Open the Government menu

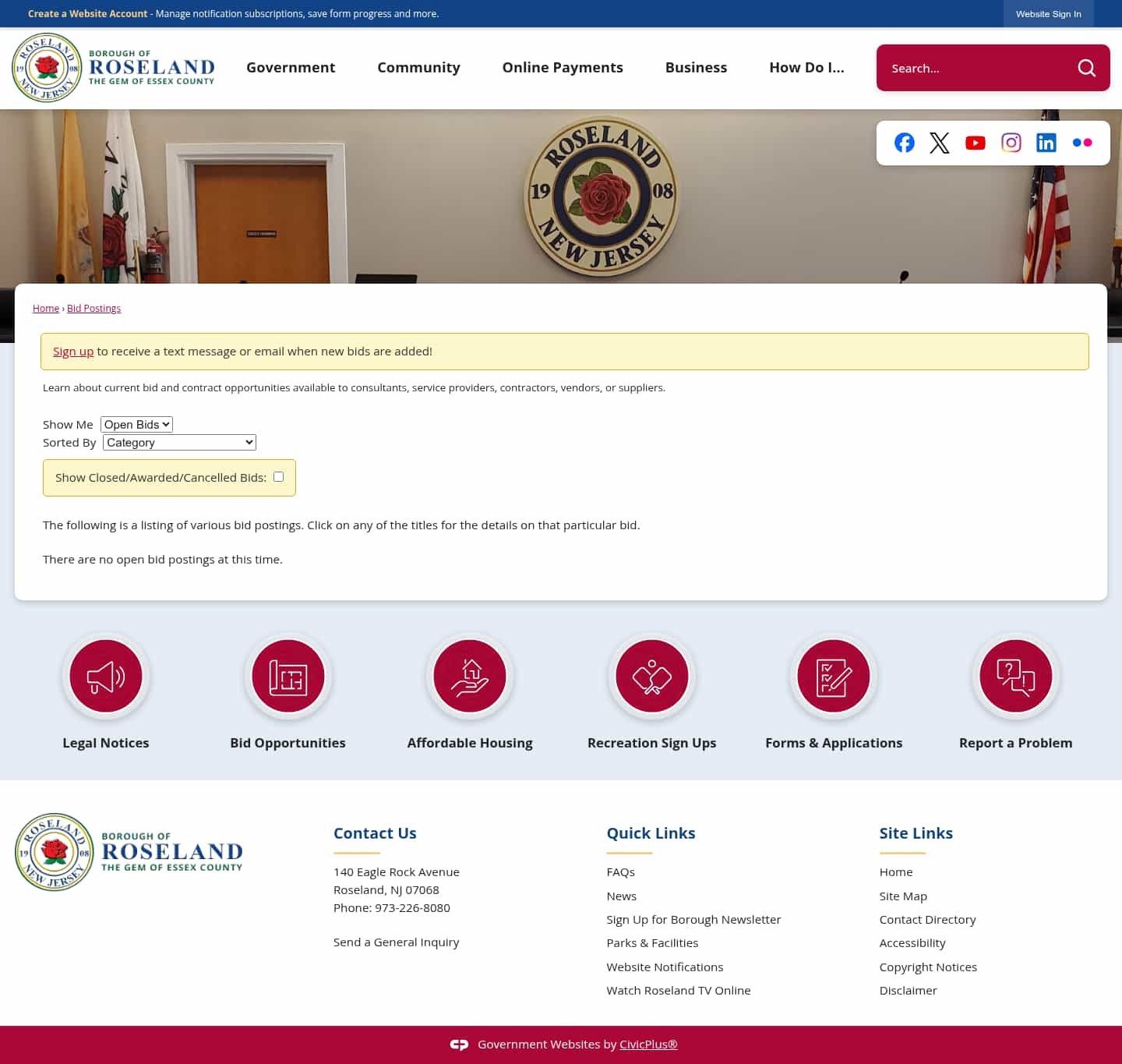pos(291,68)
